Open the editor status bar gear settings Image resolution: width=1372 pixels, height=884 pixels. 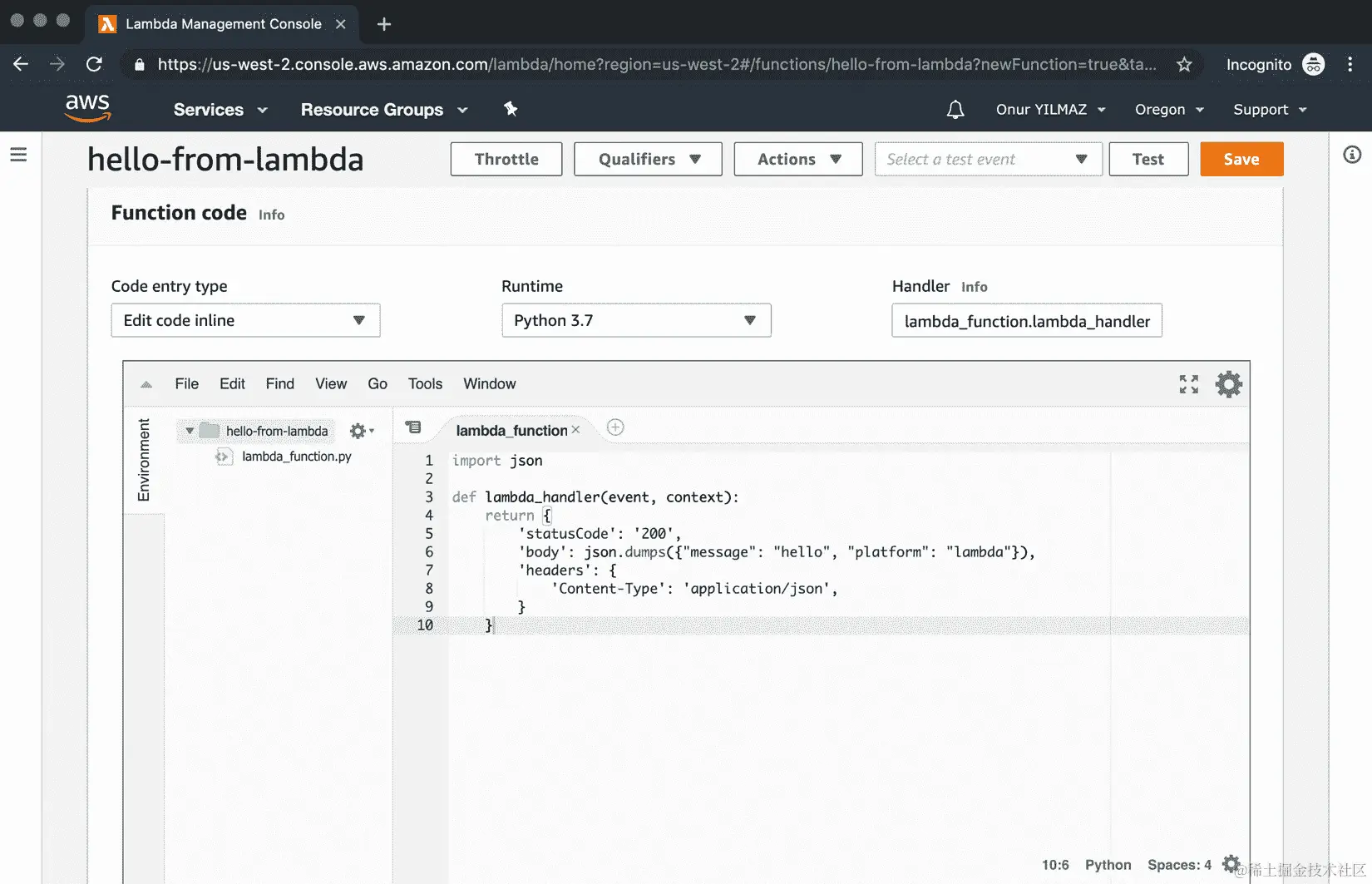(1231, 864)
